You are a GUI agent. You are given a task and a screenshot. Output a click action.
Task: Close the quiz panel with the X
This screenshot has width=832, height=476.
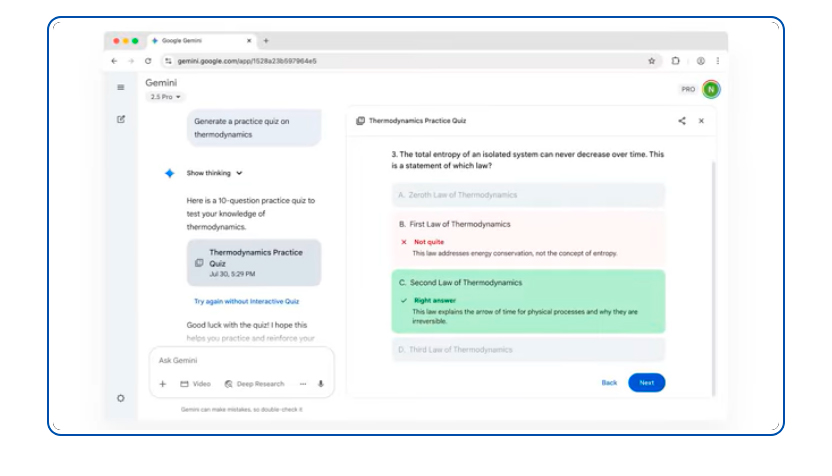click(701, 121)
